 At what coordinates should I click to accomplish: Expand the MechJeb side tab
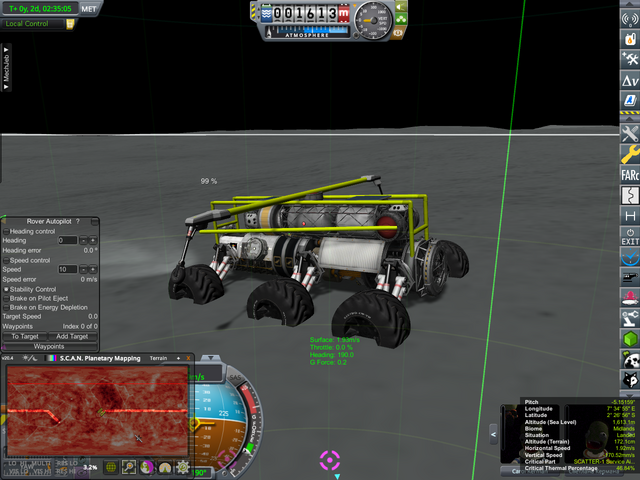(6, 68)
